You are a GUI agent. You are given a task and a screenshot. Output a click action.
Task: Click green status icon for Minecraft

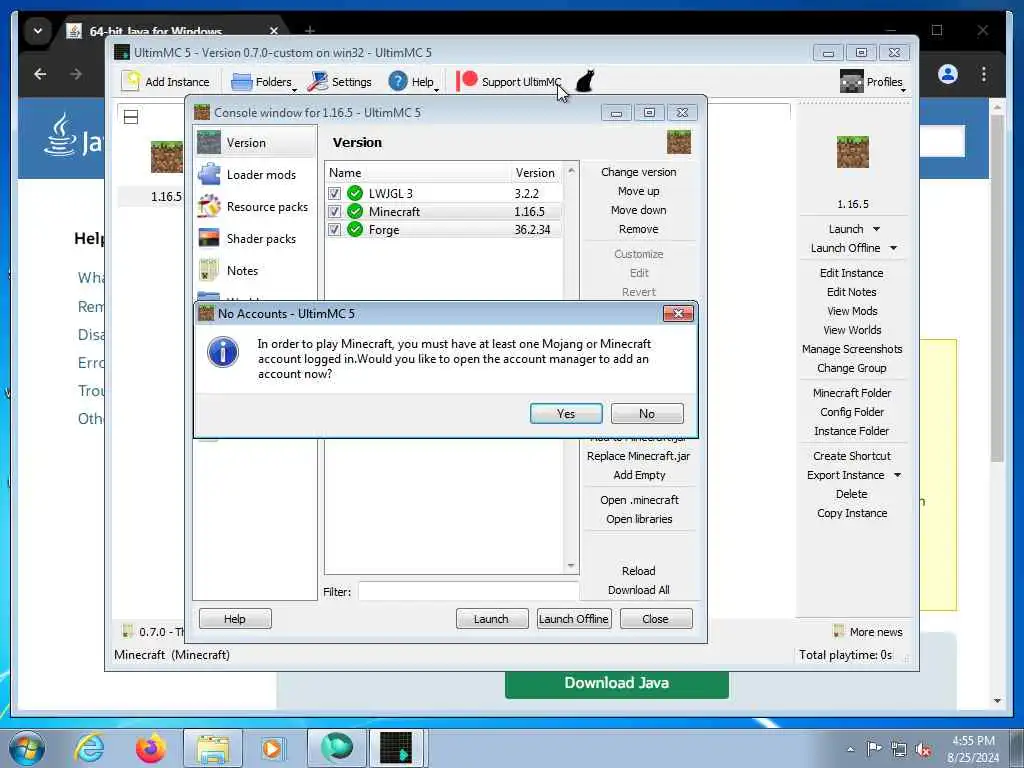pos(355,212)
